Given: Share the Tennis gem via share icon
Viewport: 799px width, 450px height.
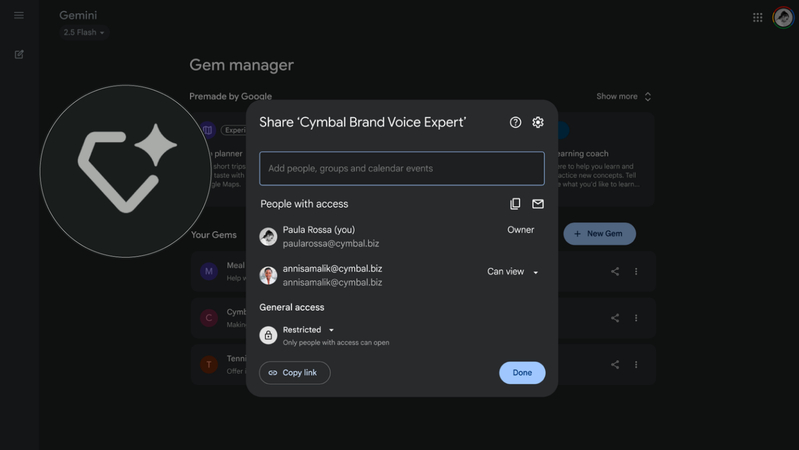Looking at the screenshot, I should pyautogui.click(x=615, y=364).
